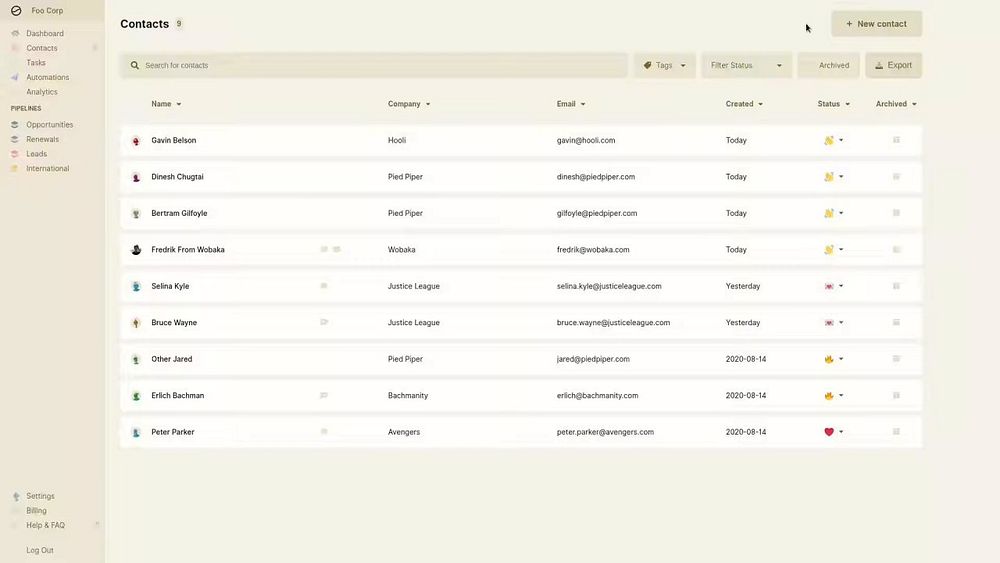The width and height of the screenshot is (1000, 563).
Task: Open the Tags filter dropdown
Action: coord(665,65)
